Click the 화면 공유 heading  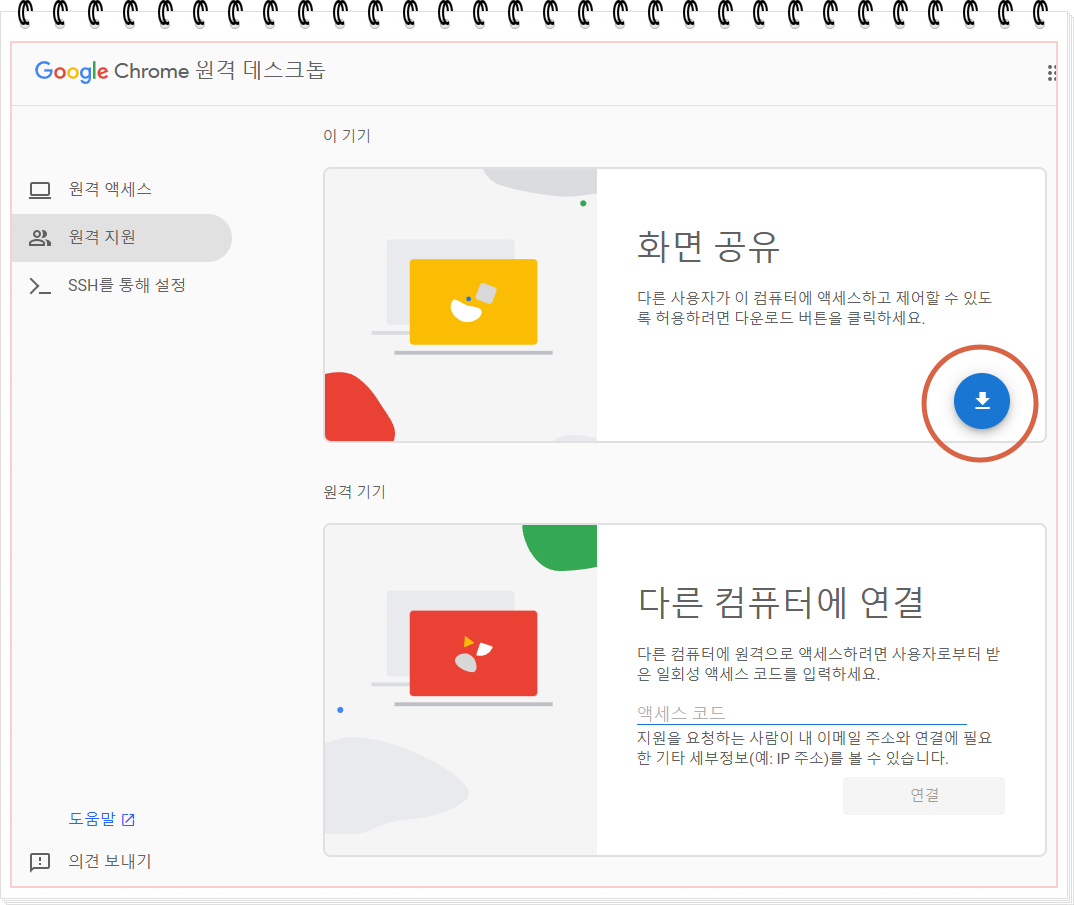tap(708, 247)
